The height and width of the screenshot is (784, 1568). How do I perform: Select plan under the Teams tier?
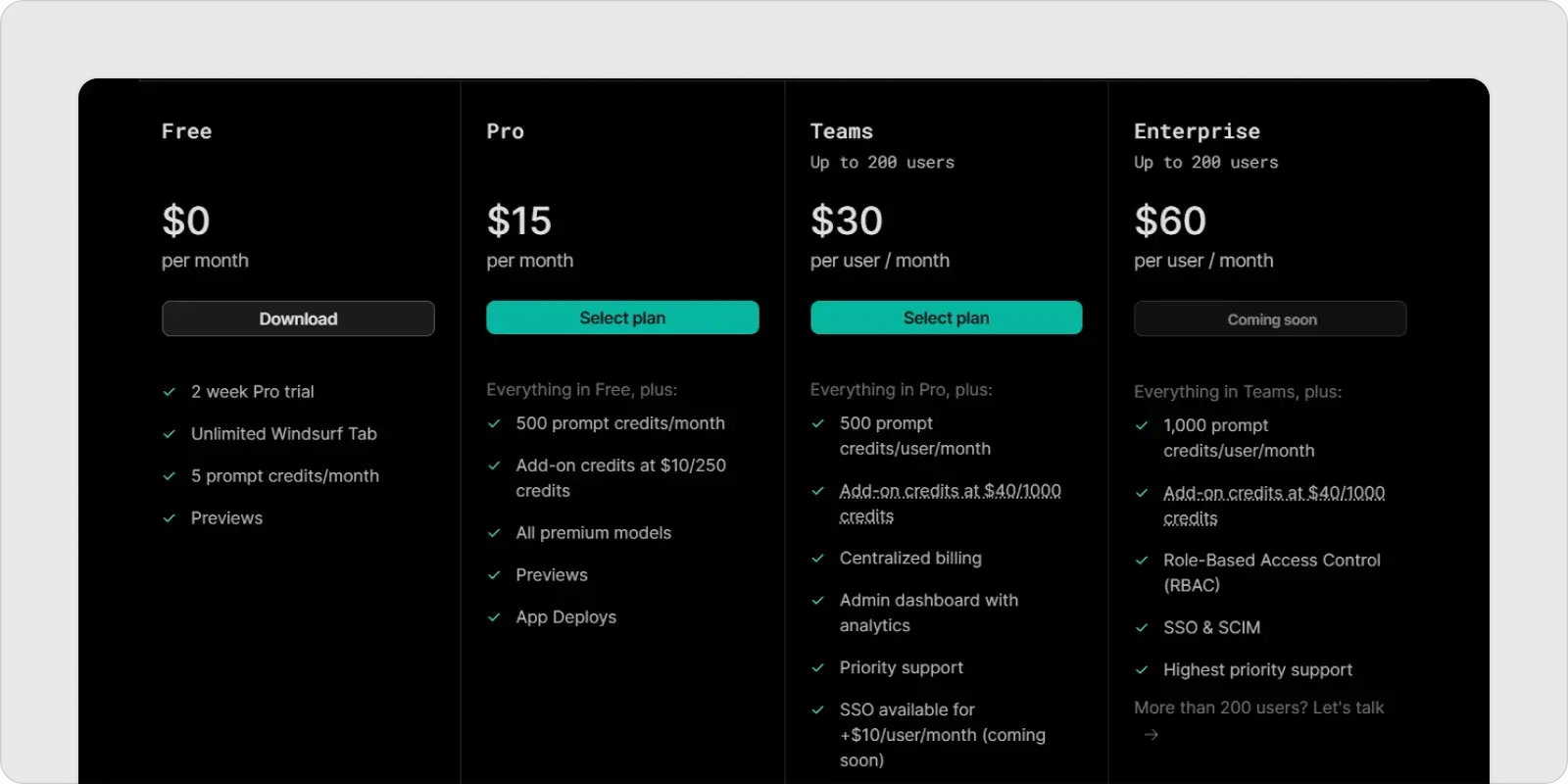tap(946, 318)
